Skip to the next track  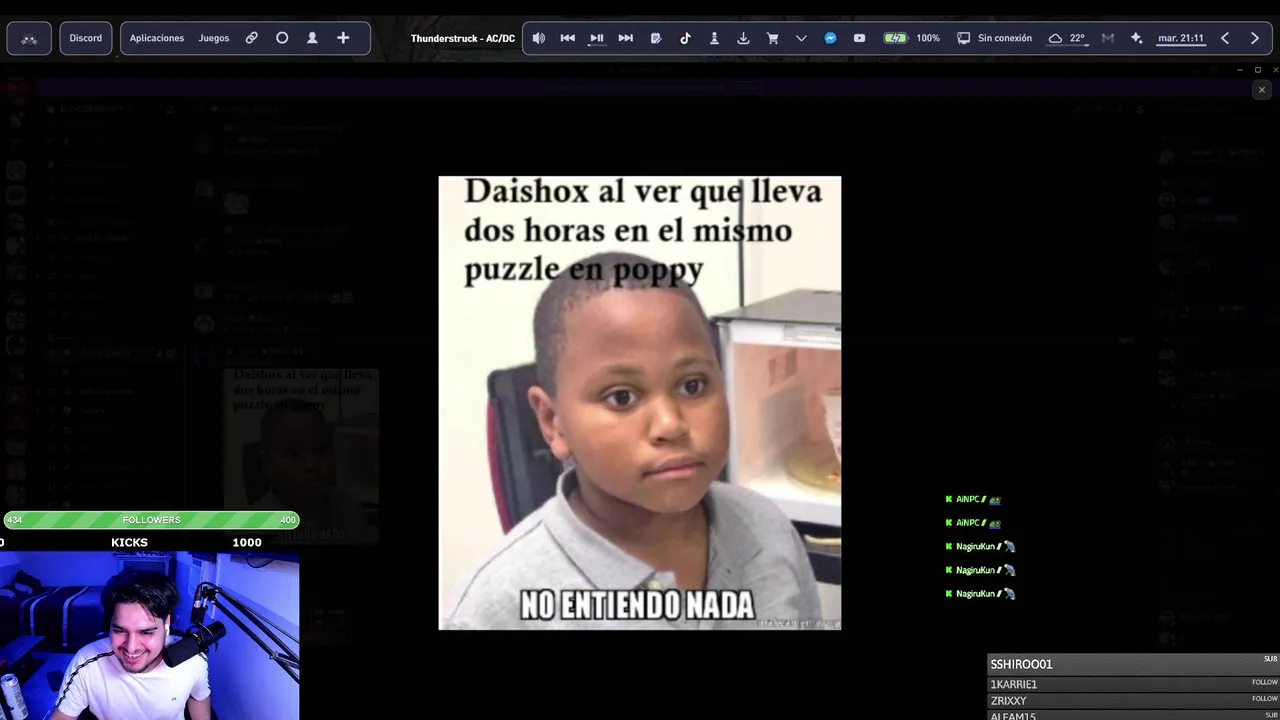click(x=625, y=38)
